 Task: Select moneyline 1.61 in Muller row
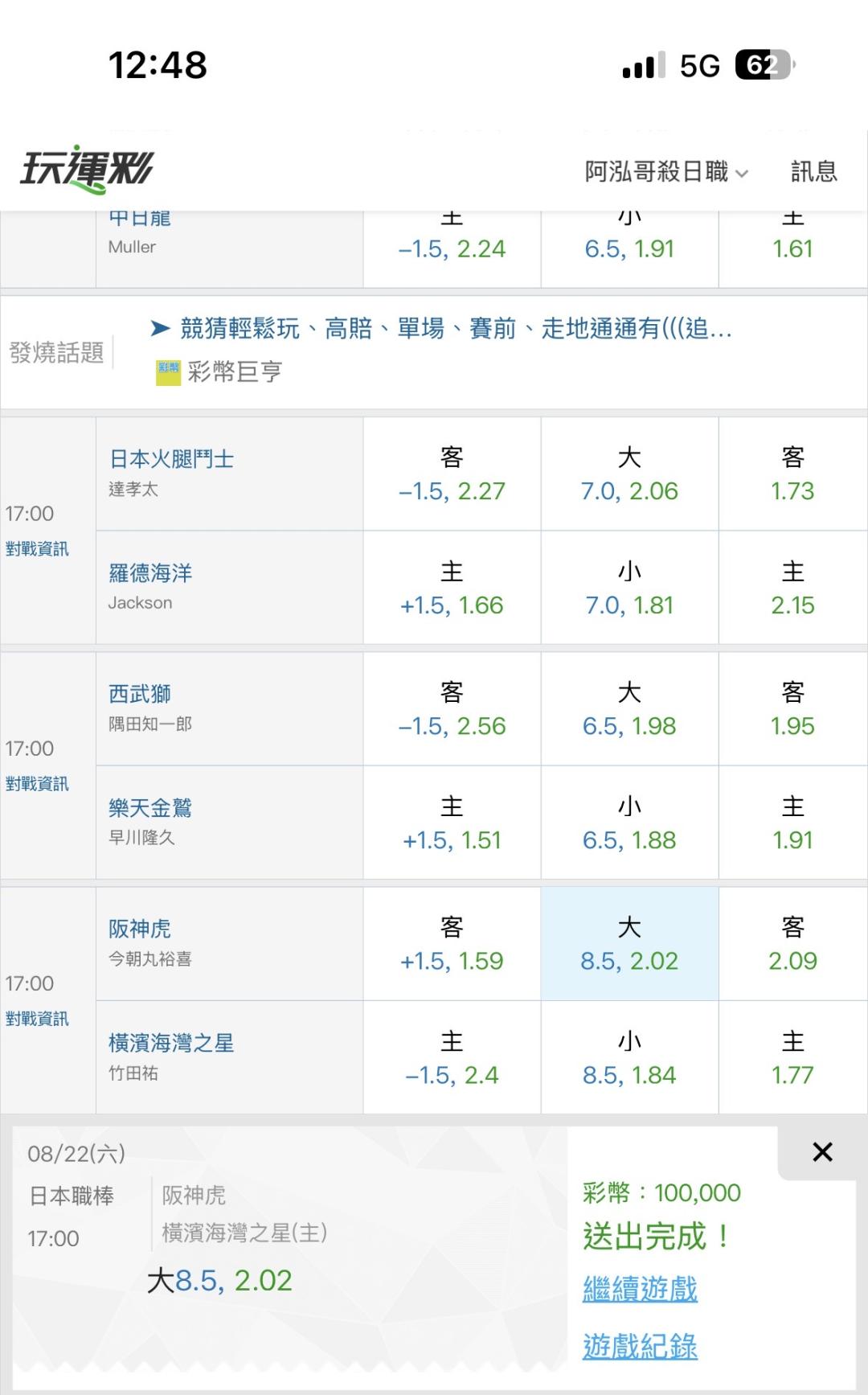pyautogui.click(x=793, y=248)
